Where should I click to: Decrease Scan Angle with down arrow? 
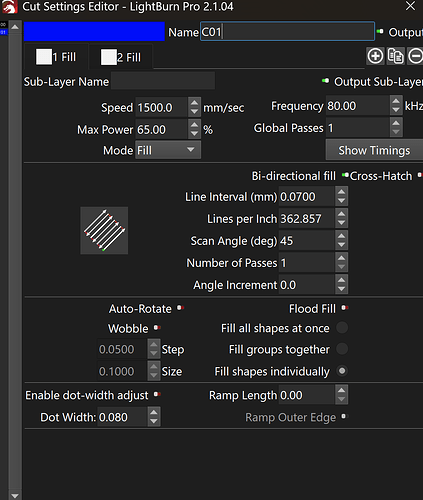click(341, 245)
